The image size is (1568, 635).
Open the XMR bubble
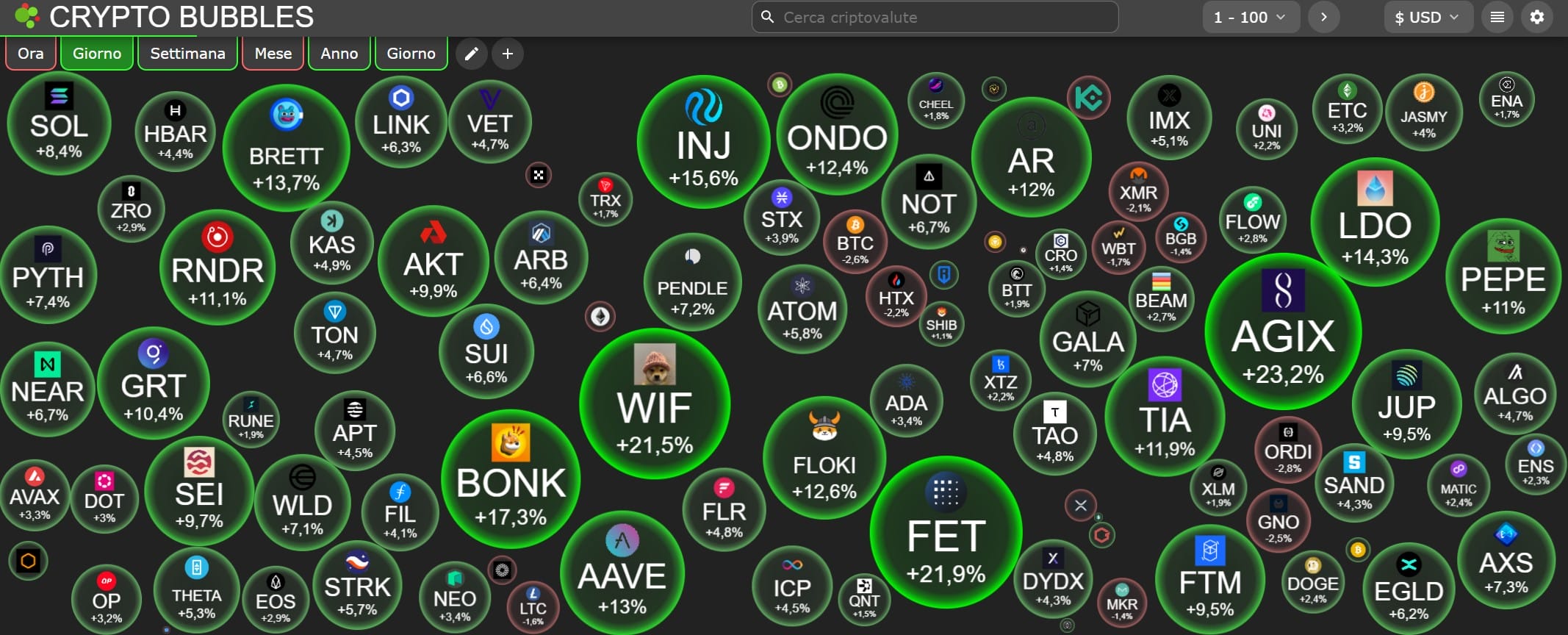pyautogui.click(x=1138, y=192)
